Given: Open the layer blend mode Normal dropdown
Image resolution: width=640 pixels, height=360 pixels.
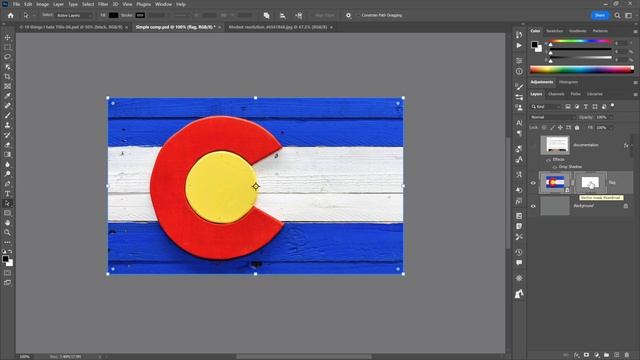Looking at the screenshot, I should click(x=553, y=117).
